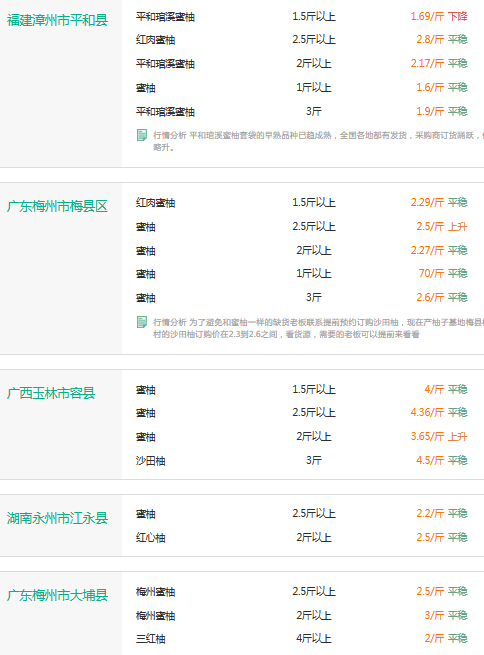Select the 沙田柚 product name in 容县

tap(150, 461)
